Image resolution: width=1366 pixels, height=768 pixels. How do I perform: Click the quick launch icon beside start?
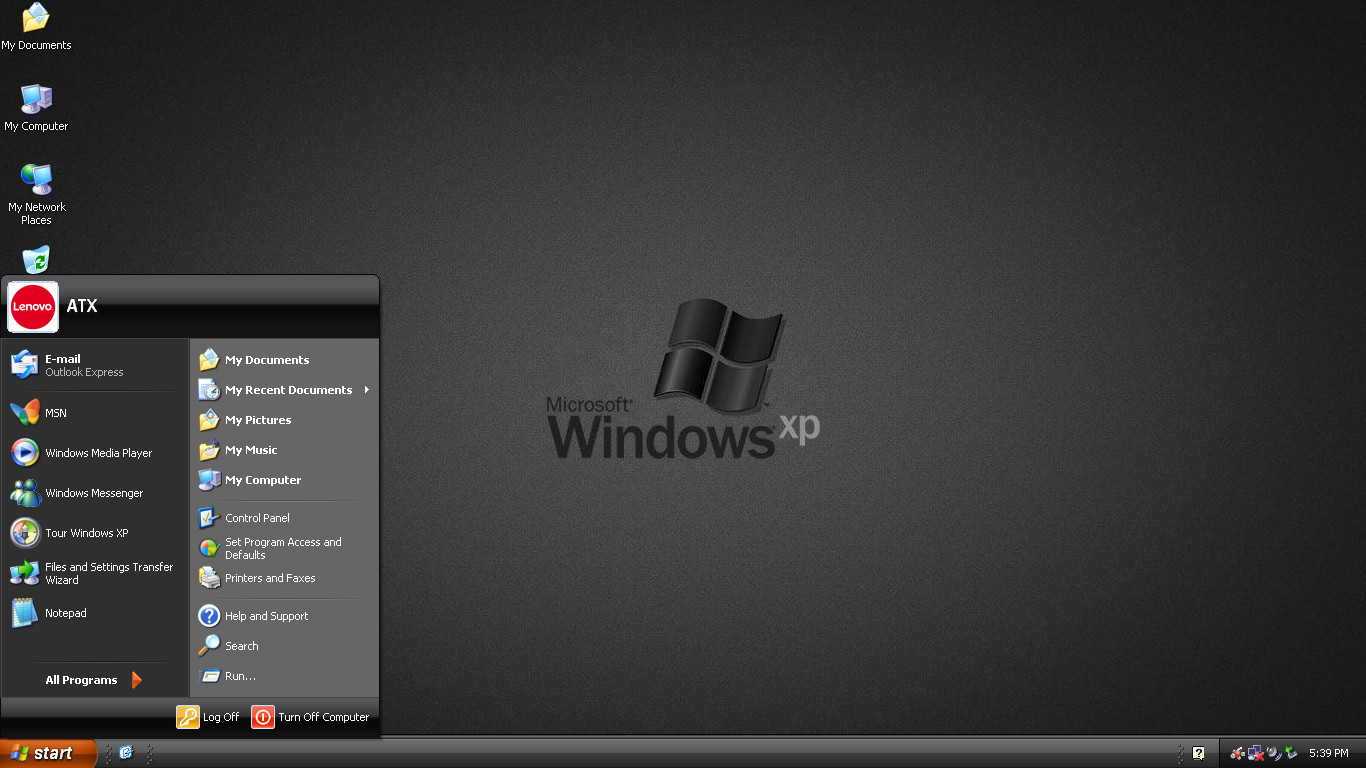pos(126,753)
